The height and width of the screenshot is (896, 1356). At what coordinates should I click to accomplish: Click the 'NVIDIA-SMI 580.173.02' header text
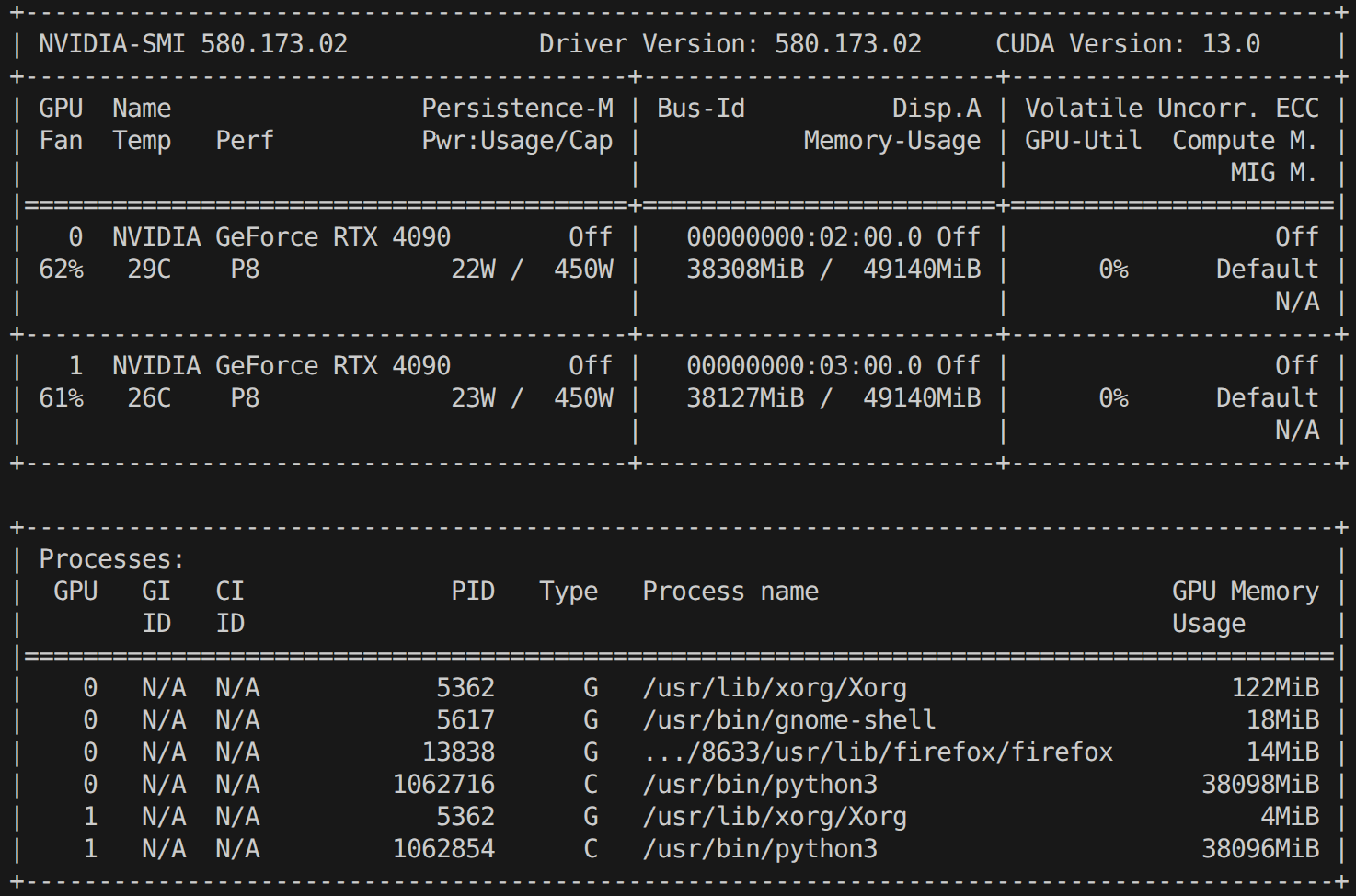(193, 44)
